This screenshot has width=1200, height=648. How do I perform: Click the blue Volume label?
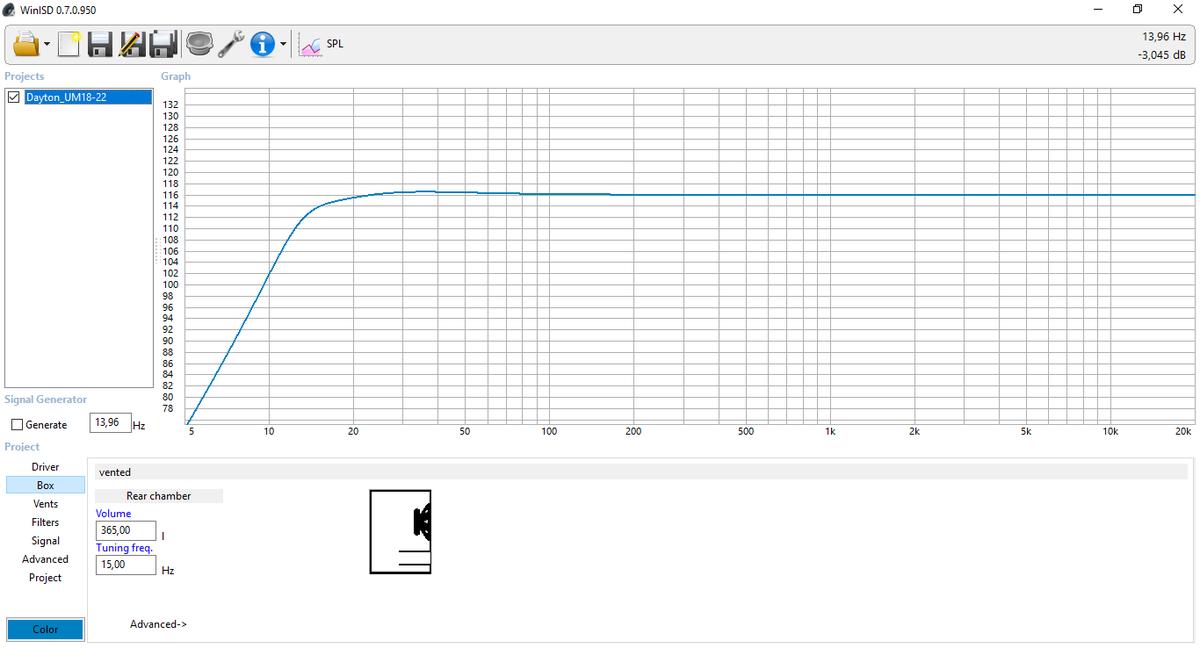113,513
